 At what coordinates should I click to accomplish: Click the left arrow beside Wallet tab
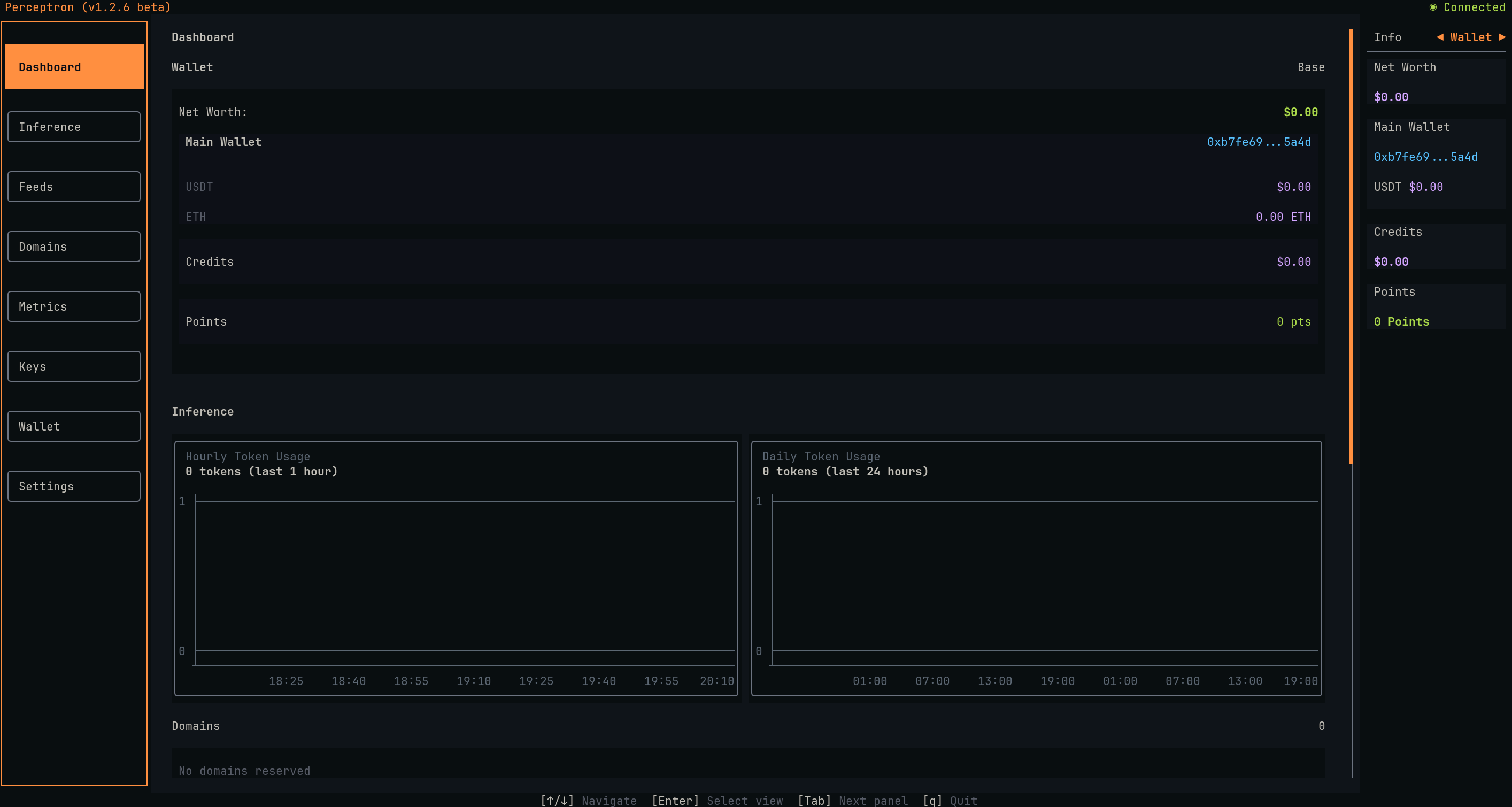pyautogui.click(x=1440, y=37)
